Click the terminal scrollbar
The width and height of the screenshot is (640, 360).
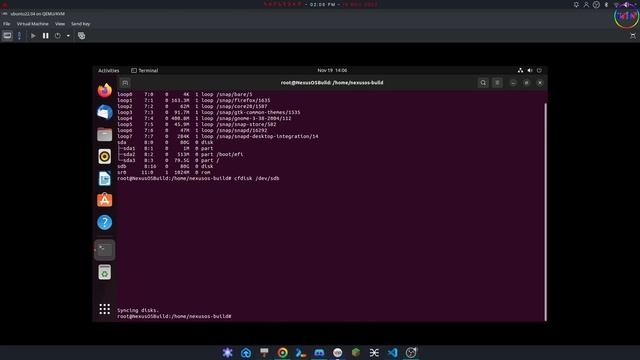point(545,212)
